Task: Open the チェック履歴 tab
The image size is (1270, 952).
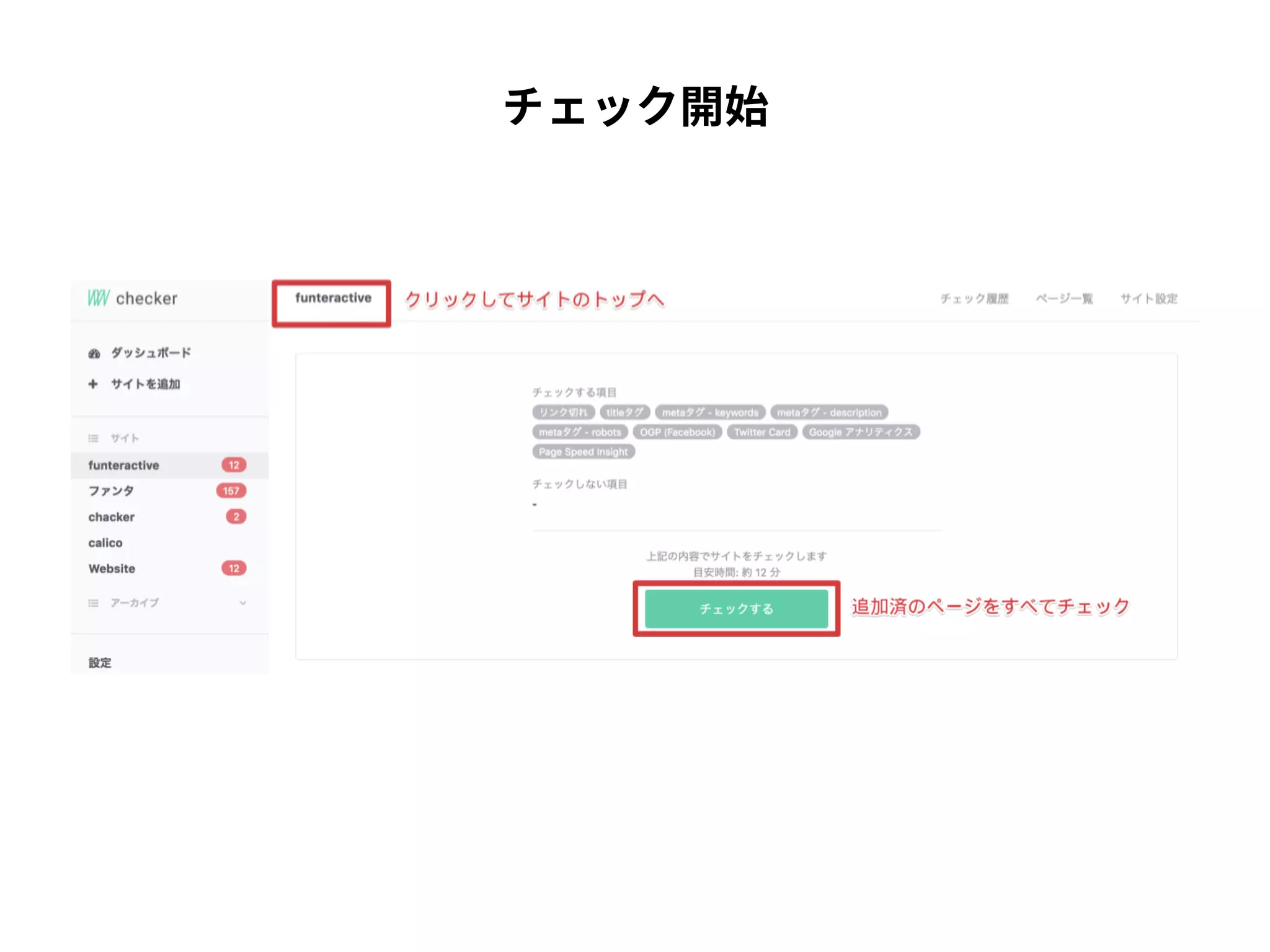Action: 974,299
